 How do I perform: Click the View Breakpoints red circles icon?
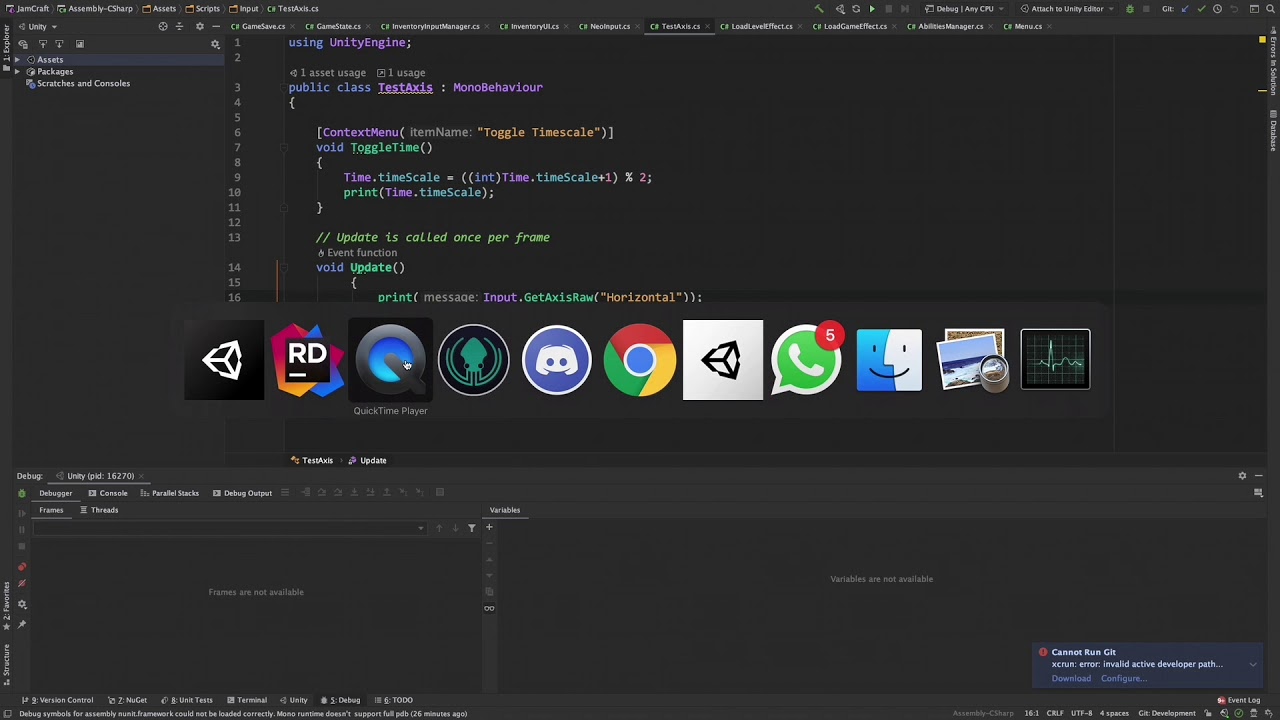(22, 567)
